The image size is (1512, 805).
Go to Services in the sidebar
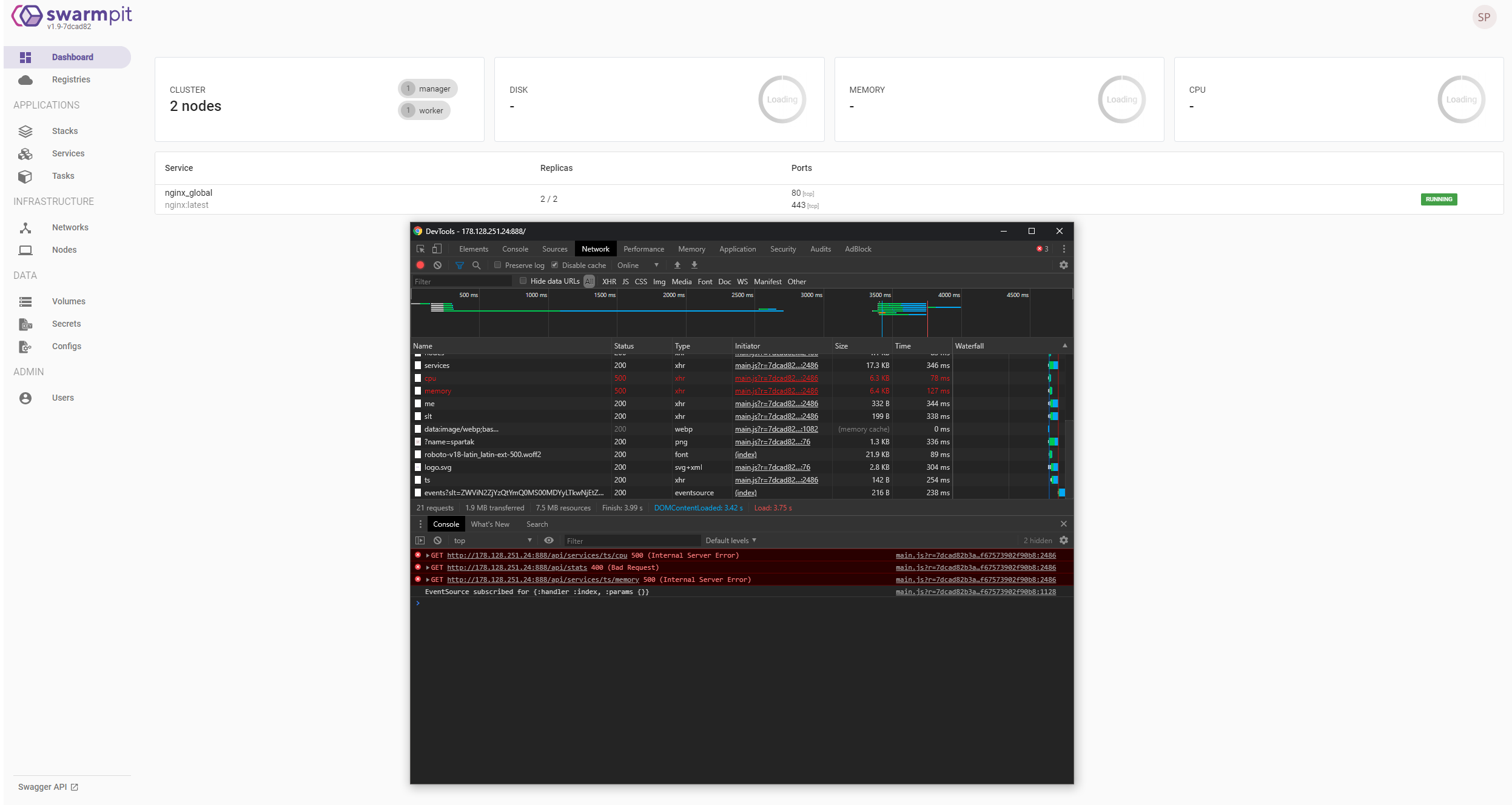[67, 153]
